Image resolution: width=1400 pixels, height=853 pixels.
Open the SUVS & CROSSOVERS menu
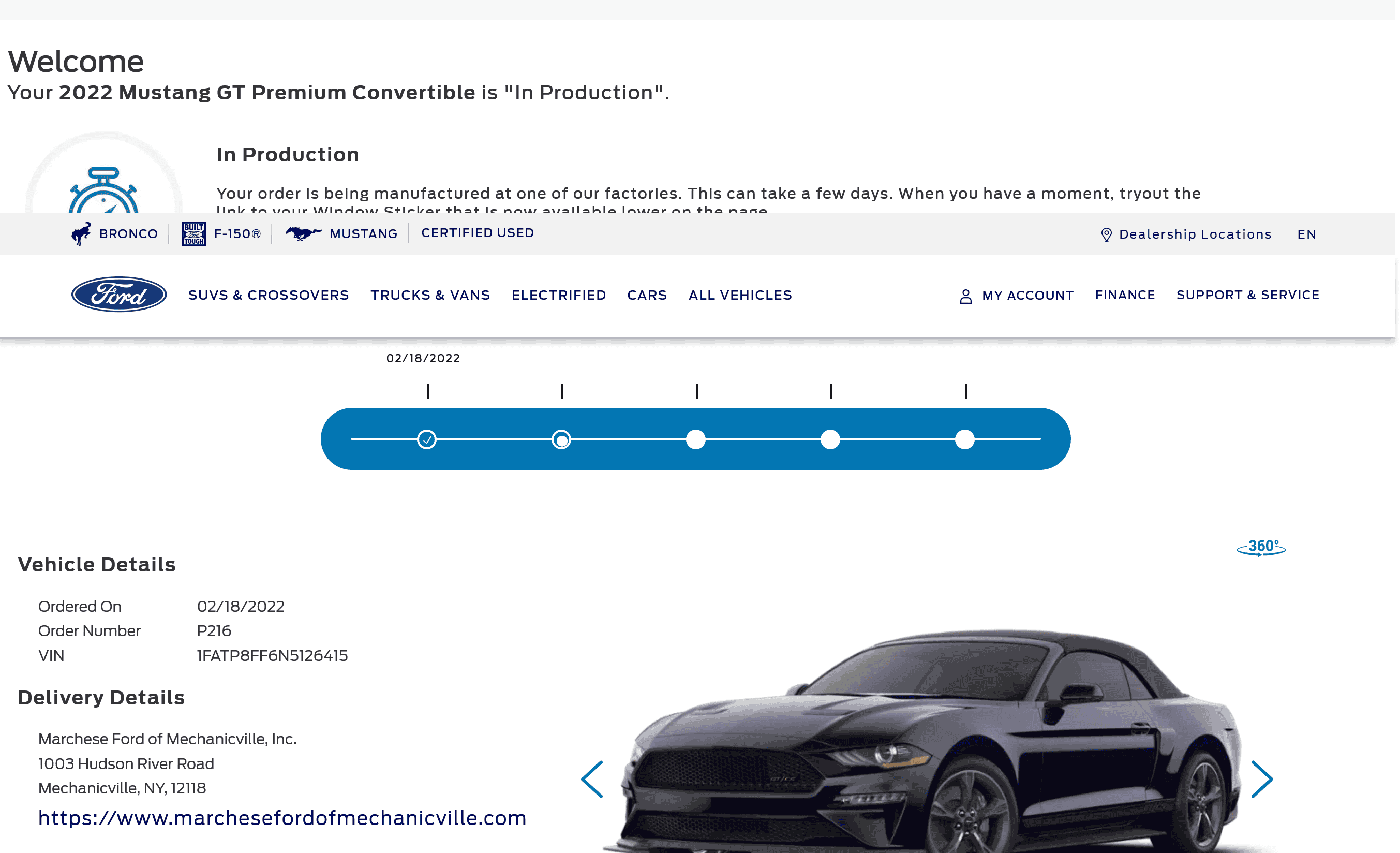tap(269, 295)
